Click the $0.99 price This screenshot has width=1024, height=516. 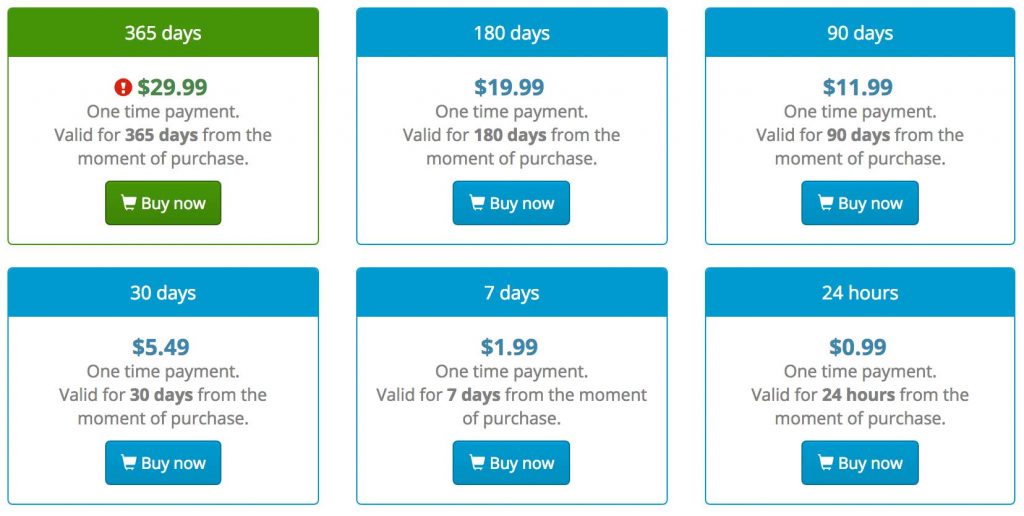coord(858,347)
